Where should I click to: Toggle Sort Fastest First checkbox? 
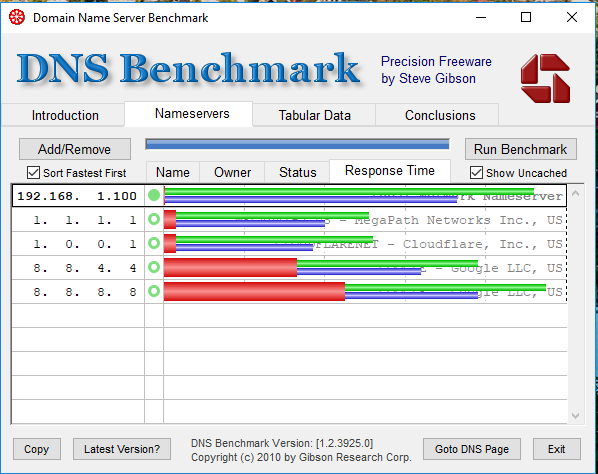pos(33,173)
